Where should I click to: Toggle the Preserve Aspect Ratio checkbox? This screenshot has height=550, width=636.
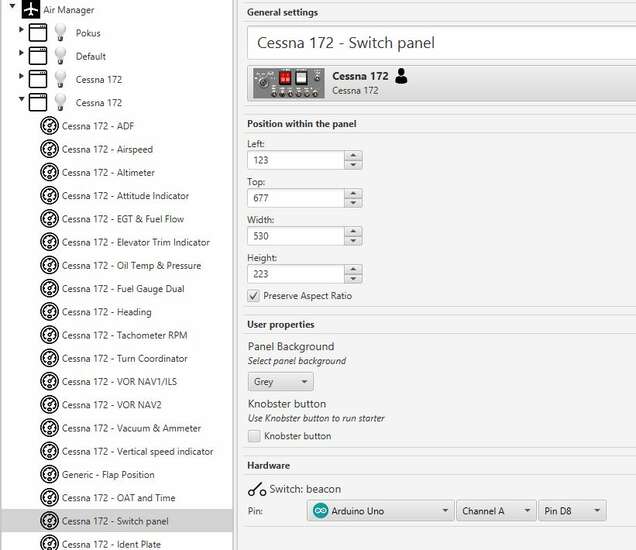coord(254,296)
